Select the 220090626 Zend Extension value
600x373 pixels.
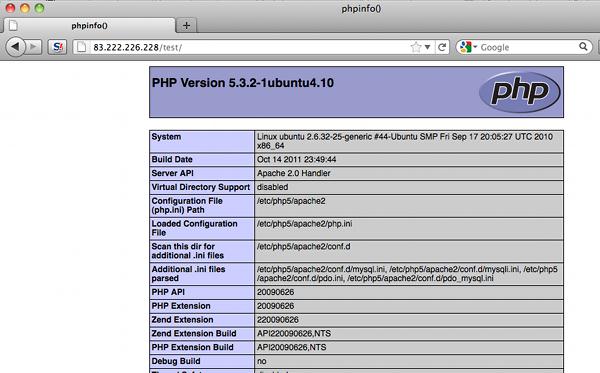(278, 319)
